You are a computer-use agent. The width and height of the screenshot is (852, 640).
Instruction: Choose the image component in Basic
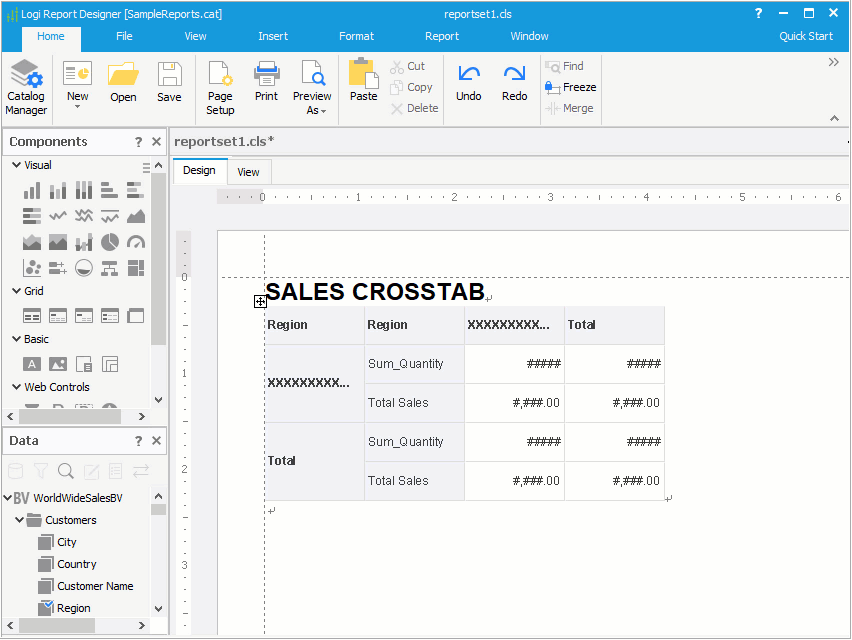point(58,364)
